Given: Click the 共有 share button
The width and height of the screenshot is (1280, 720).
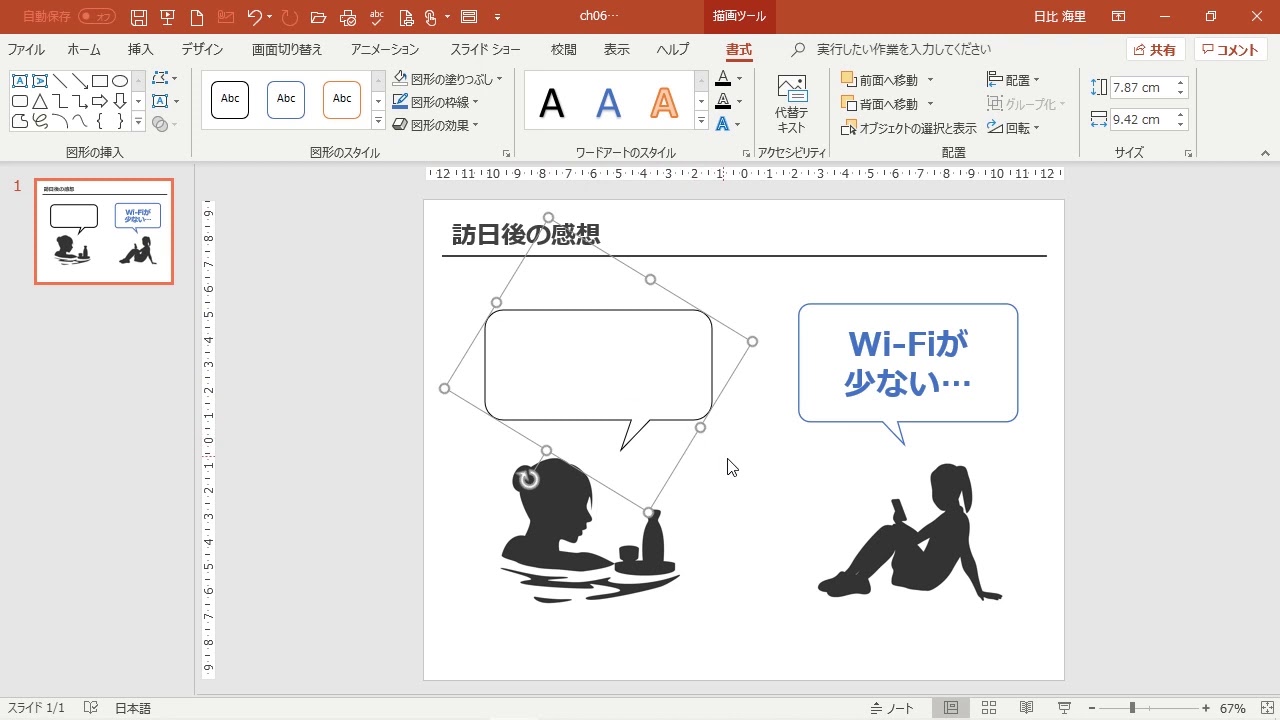Looking at the screenshot, I should pos(1155,50).
